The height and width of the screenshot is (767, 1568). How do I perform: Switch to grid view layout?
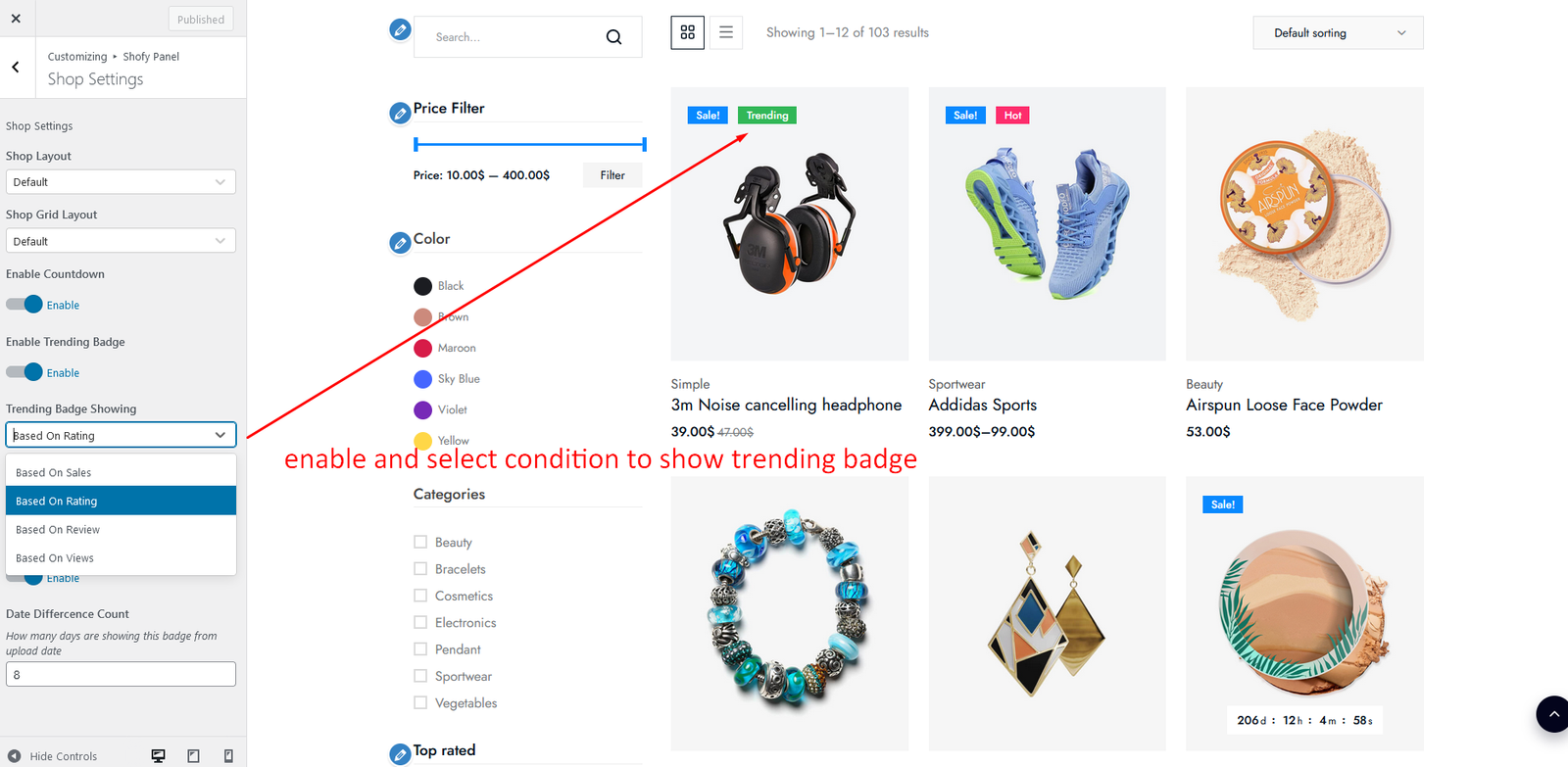pos(687,32)
